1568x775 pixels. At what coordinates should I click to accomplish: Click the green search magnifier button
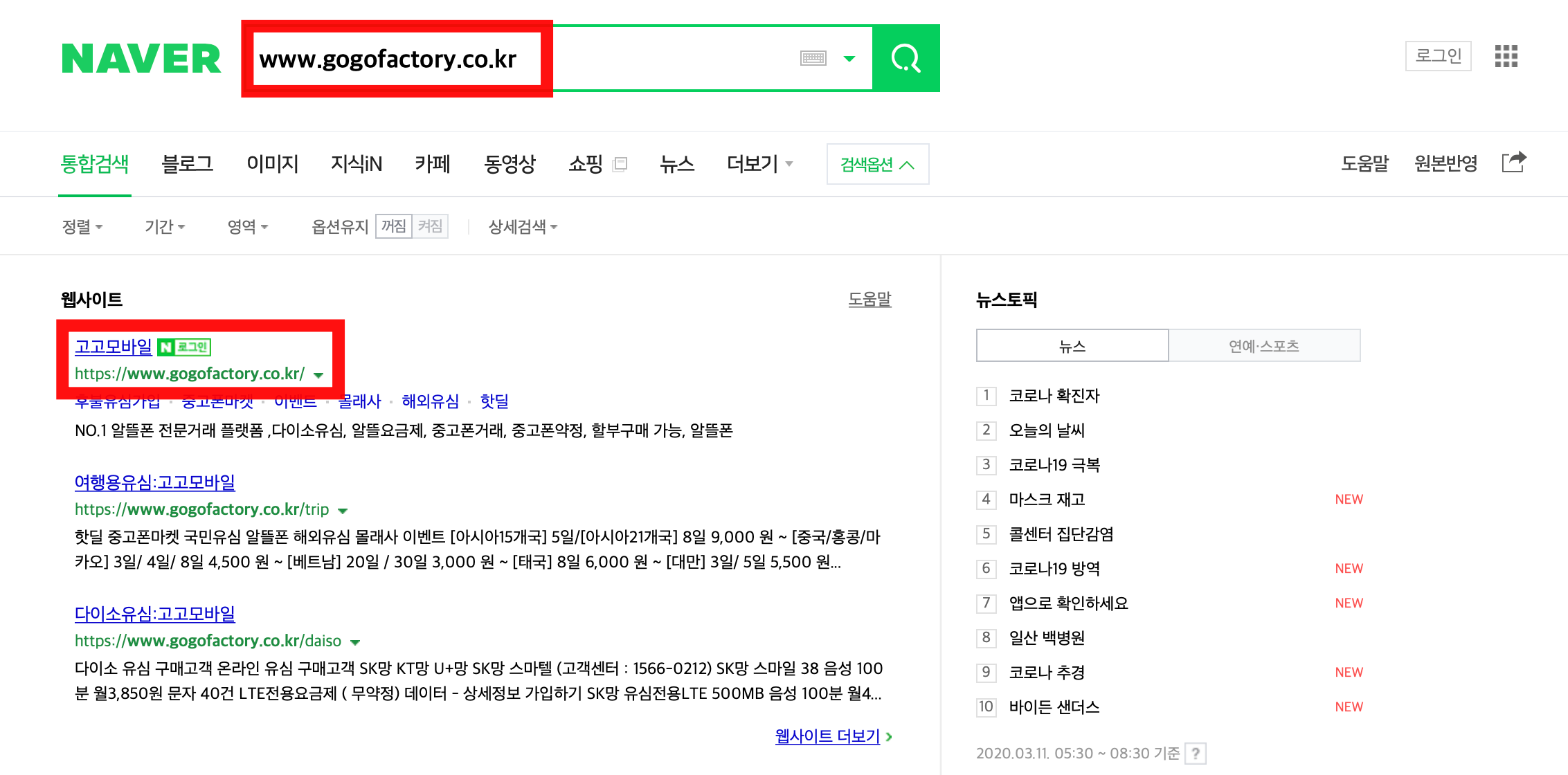tap(905, 59)
